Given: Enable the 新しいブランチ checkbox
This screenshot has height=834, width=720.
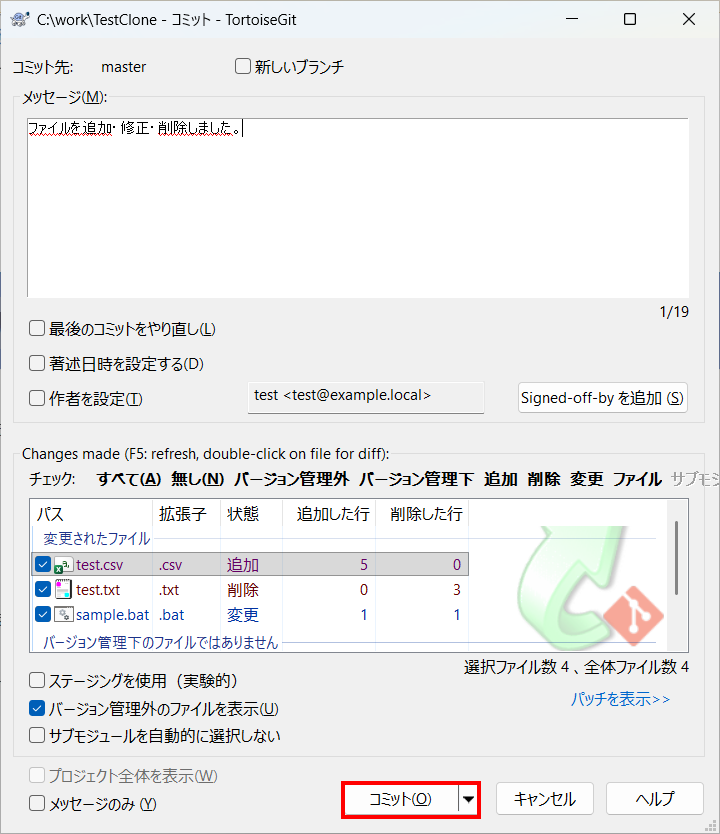Looking at the screenshot, I should point(243,66).
